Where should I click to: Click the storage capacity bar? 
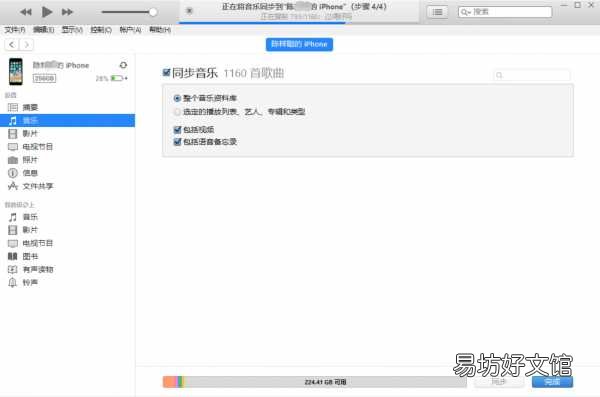pos(315,382)
